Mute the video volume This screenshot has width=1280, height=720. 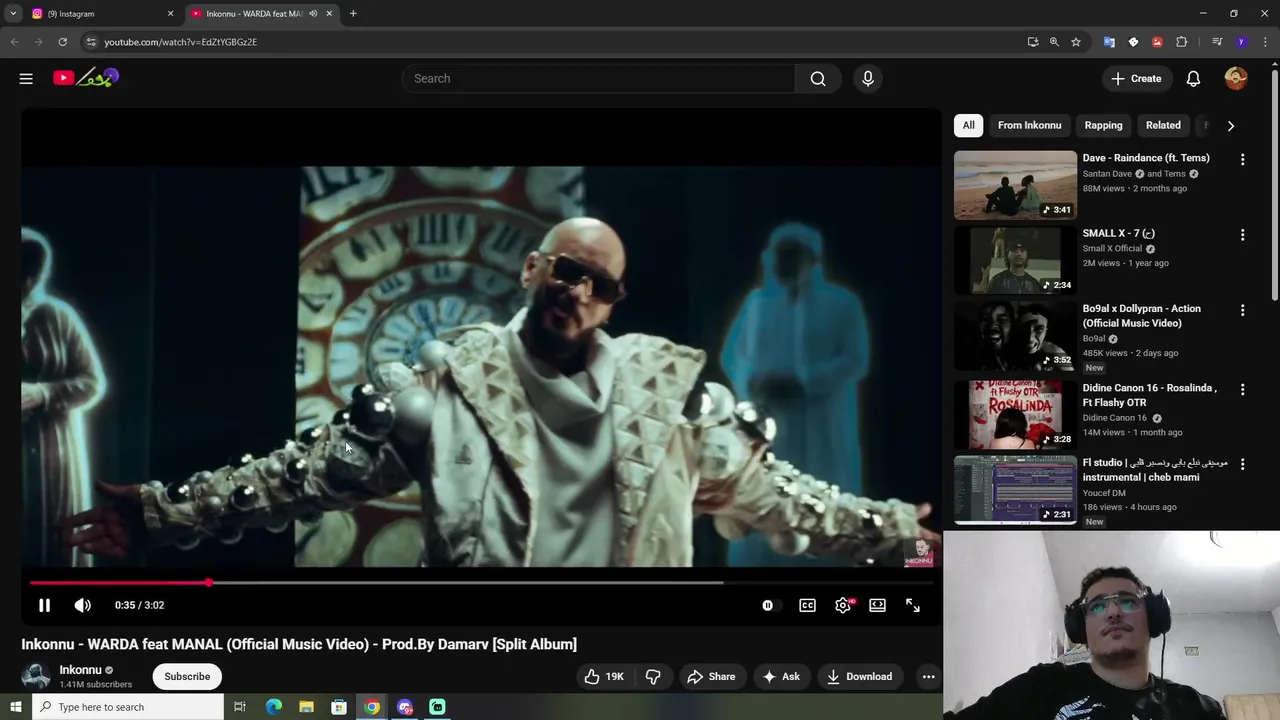(83, 605)
